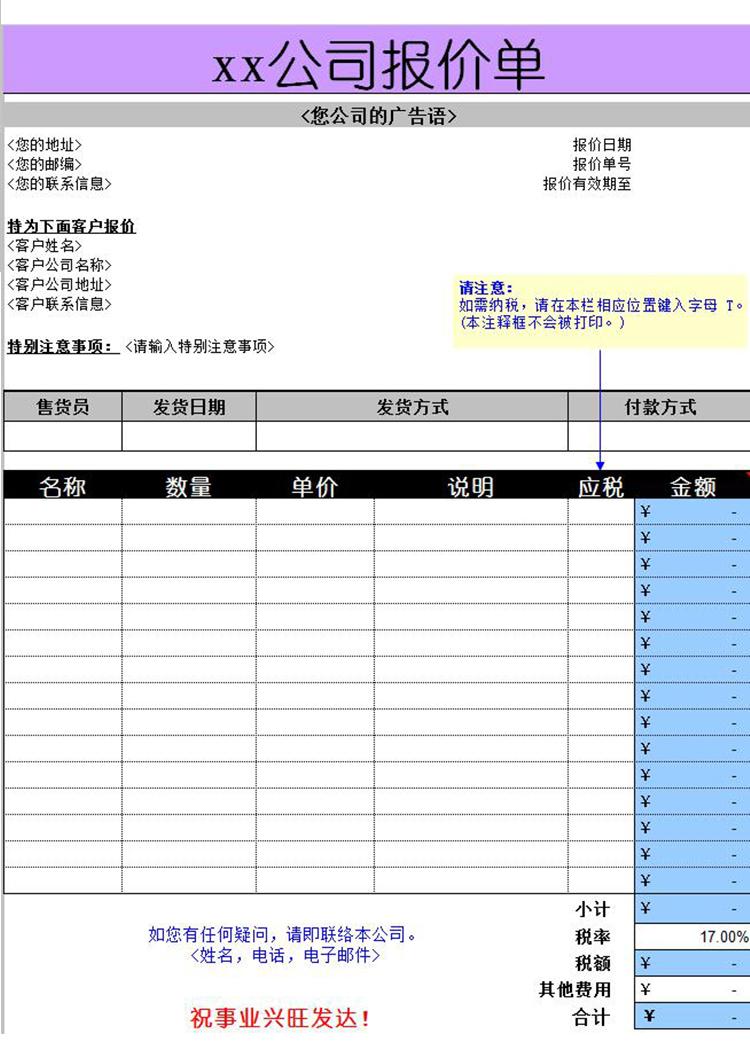Select the 17.00% tax rate cell
This screenshot has width=750, height=1058.
692,937
